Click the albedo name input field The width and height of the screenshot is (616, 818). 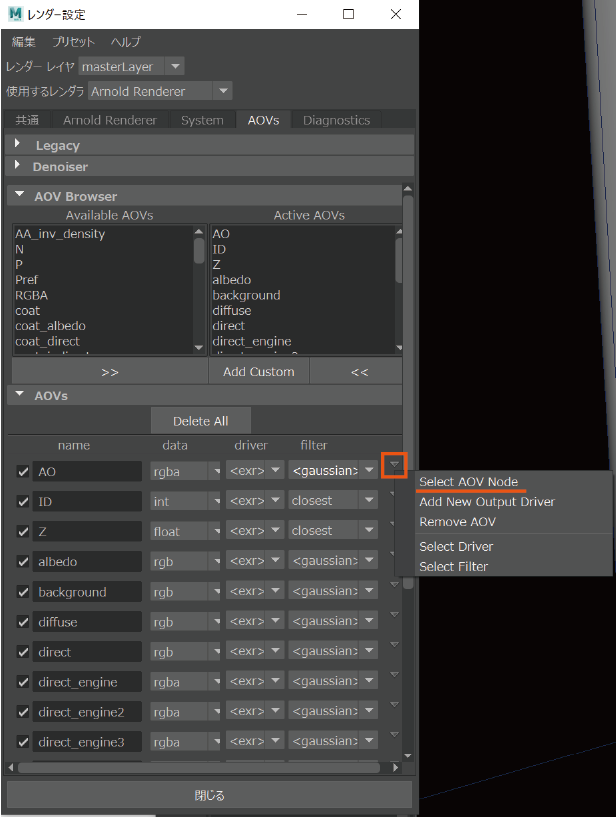[x=87, y=562]
